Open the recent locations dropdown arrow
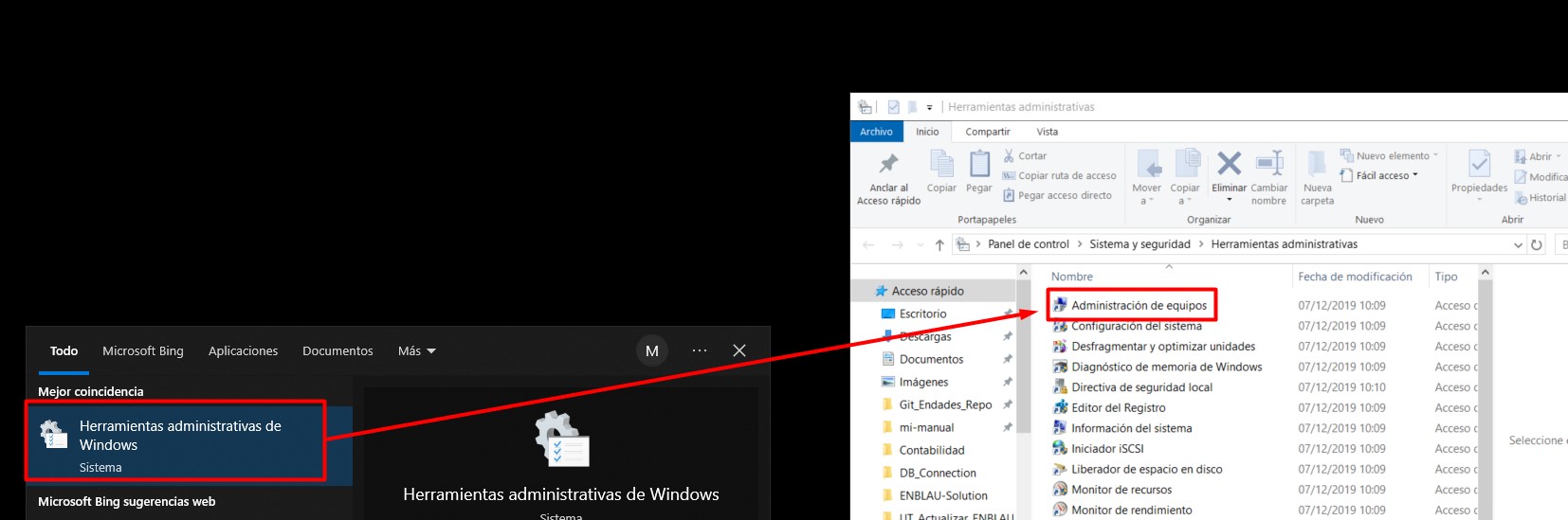The width and height of the screenshot is (1568, 520). pyautogui.click(x=920, y=245)
